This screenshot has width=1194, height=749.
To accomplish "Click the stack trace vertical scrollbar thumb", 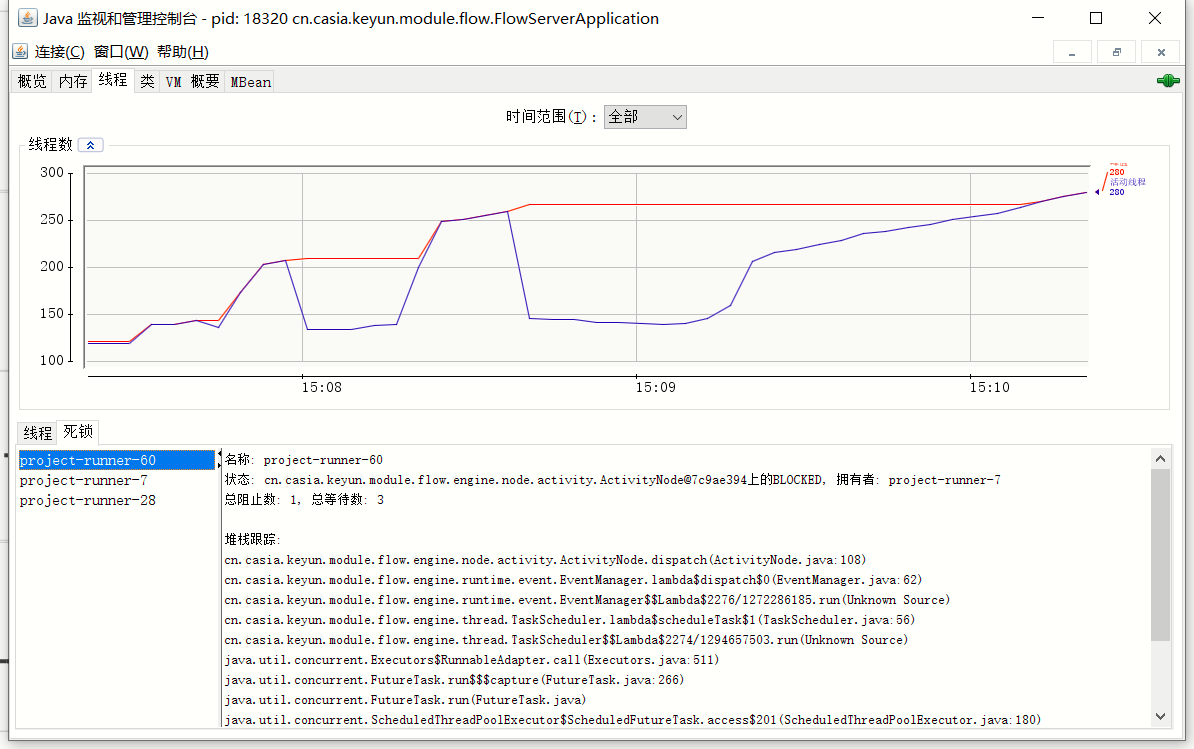I will point(1160,555).
